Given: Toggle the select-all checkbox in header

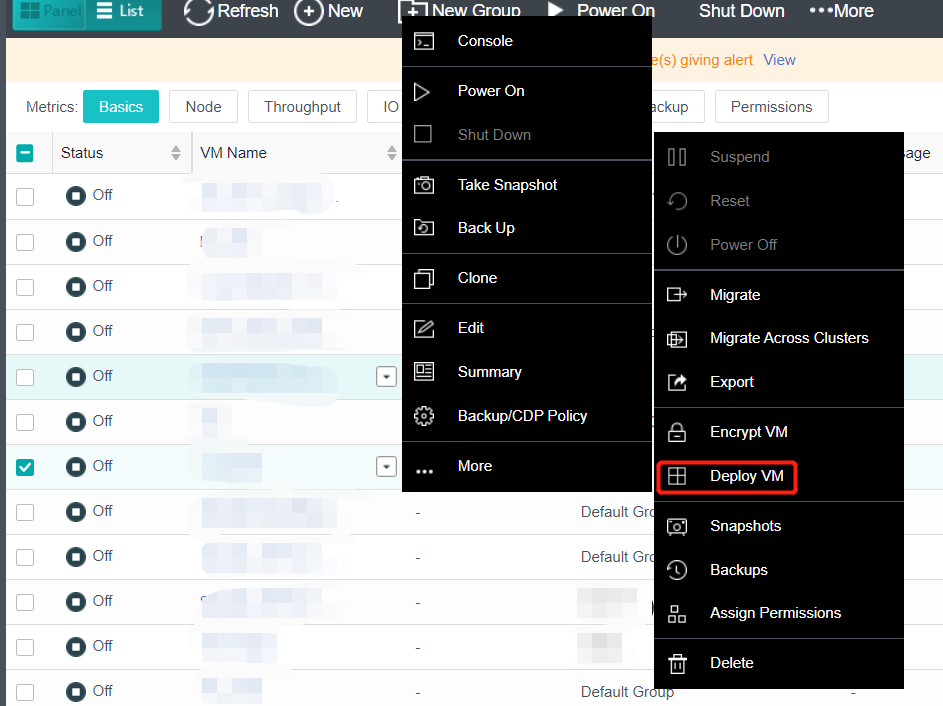Looking at the screenshot, I should click(x=25, y=153).
